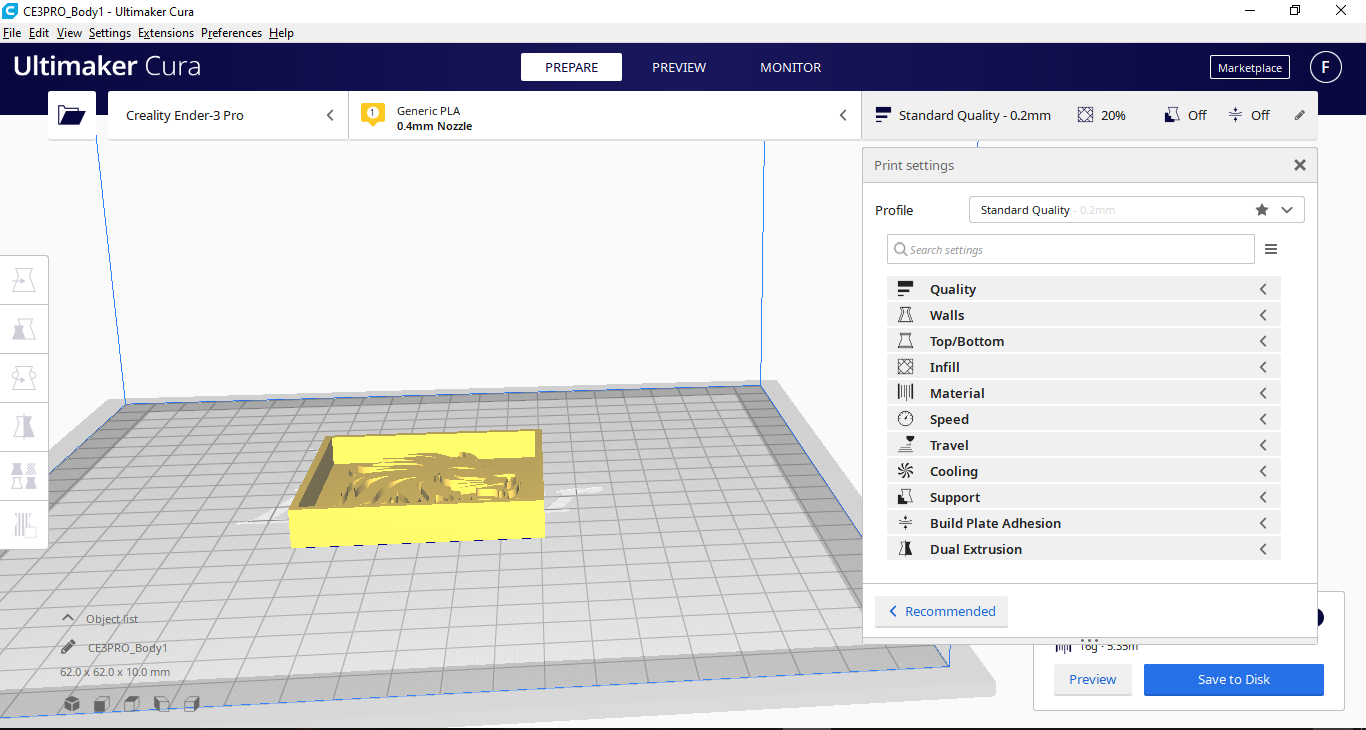The height and width of the screenshot is (730, 1366).
Task: Select the Support Blocker tool
Action: point(23,525)
